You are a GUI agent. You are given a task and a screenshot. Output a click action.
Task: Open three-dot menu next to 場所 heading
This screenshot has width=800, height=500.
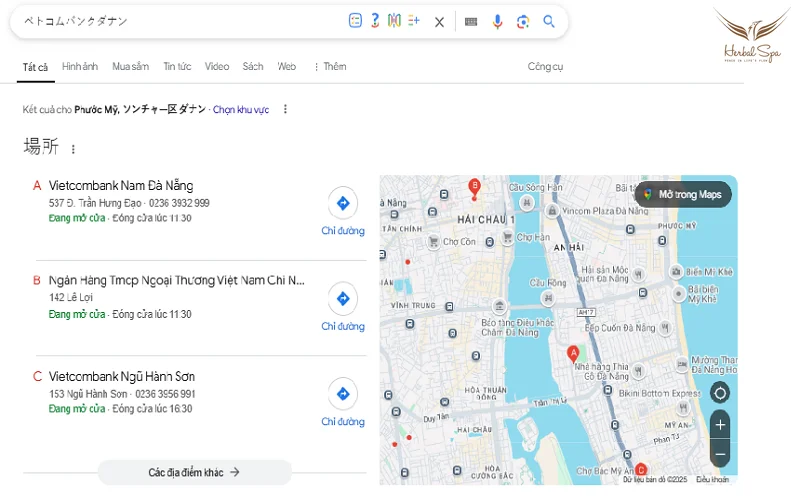tap(73, 149)
